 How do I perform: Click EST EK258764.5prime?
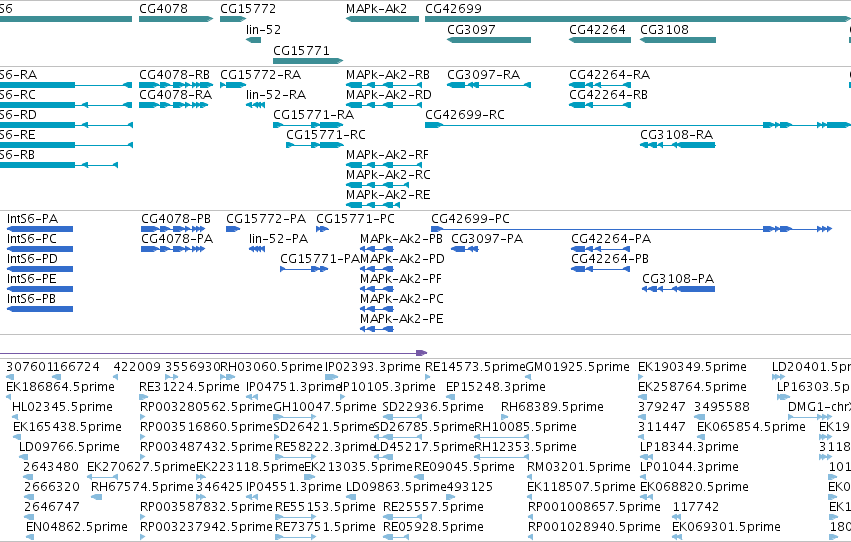click(x=641, y=397)
